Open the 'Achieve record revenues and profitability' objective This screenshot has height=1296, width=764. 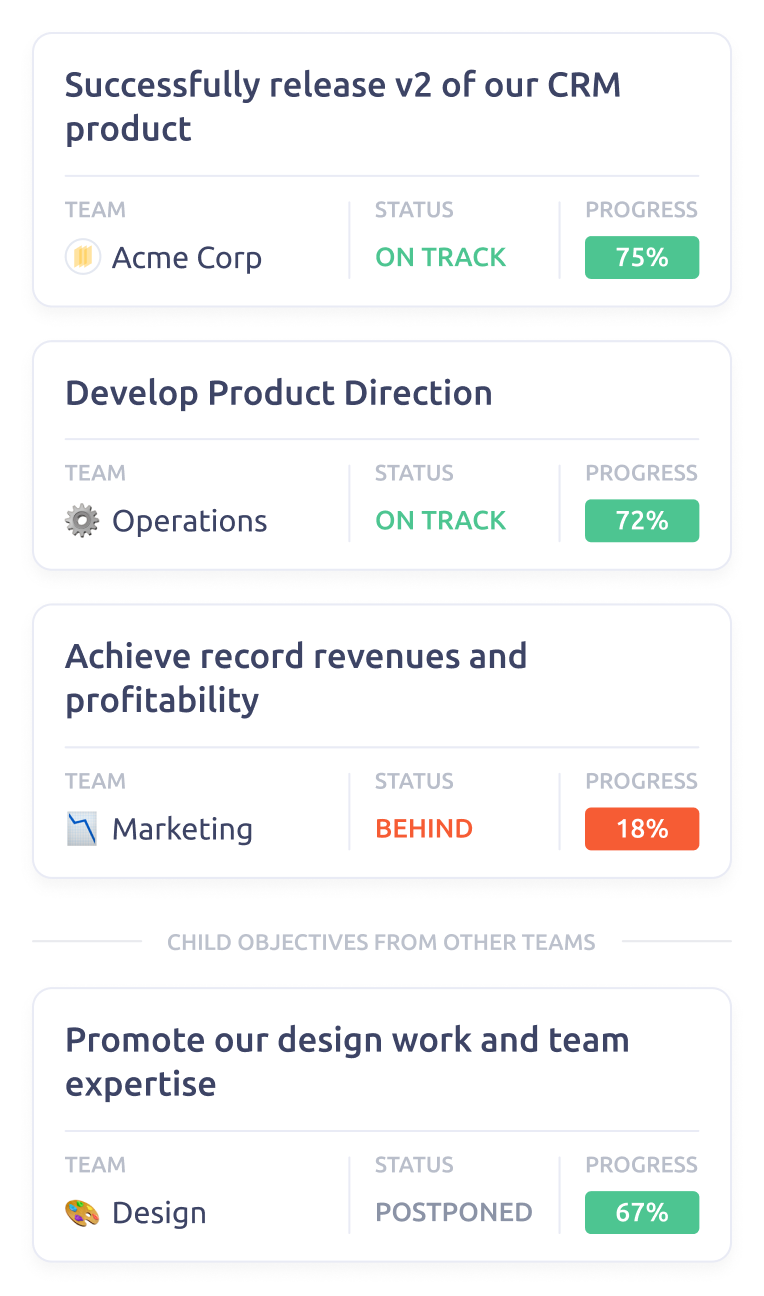point(296,678)
